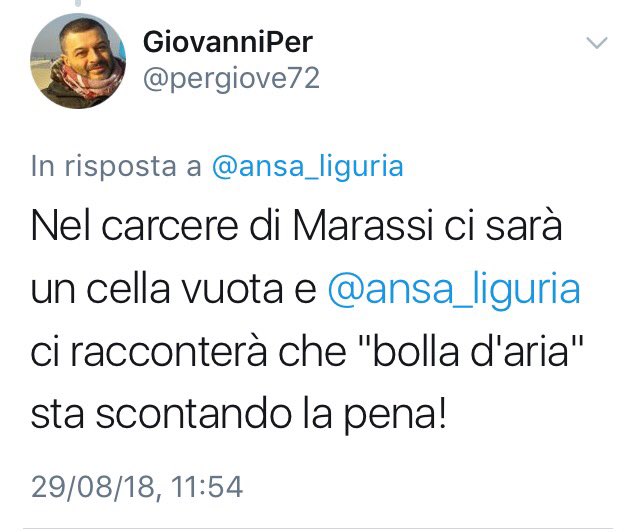Visit the @pergiove72 handle
Viewport: 638px width, 532px height.
(x=231, y=79)
